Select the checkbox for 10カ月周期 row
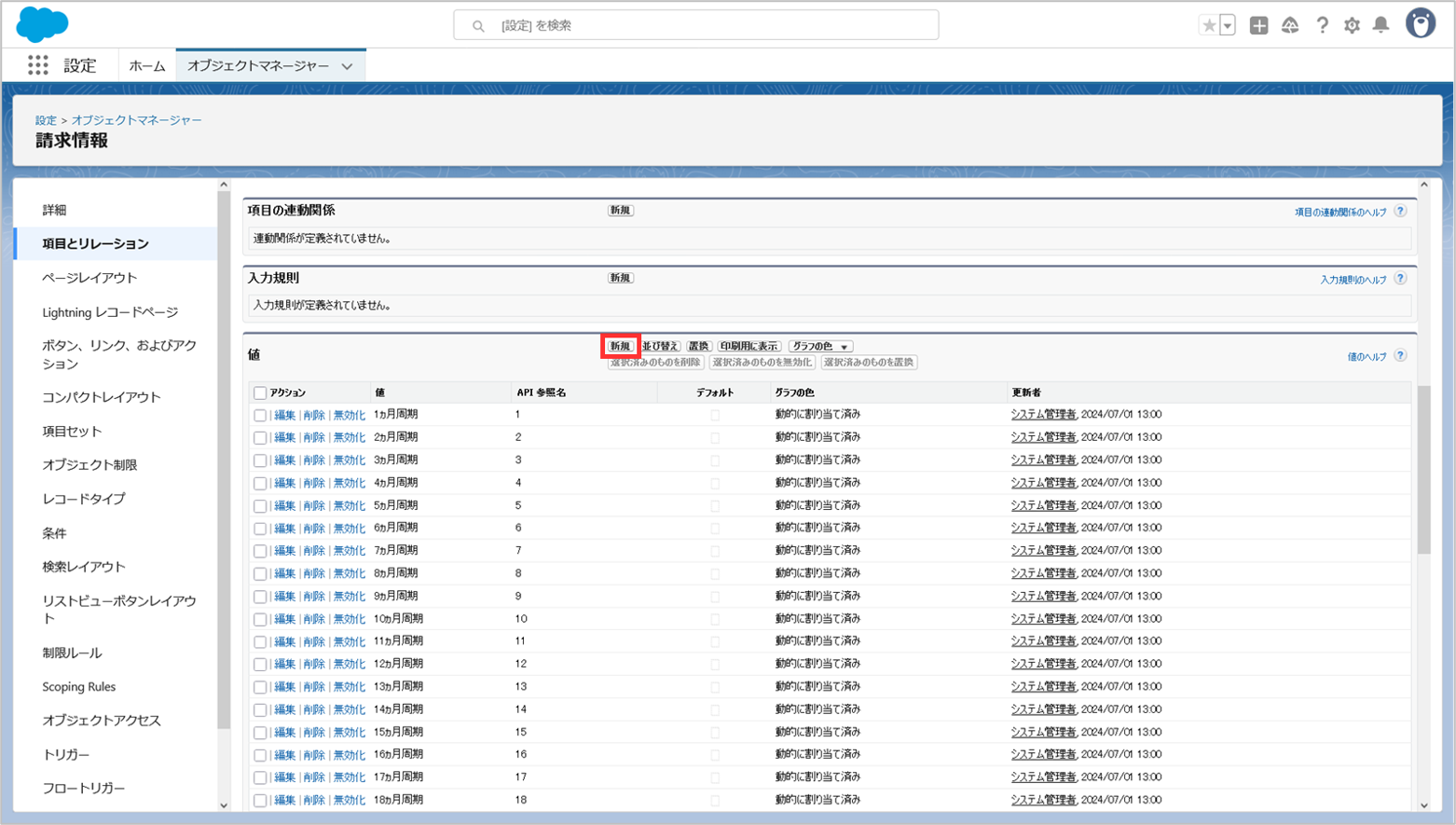The width and height of the screenshot is (1456, 825). [x=260, y=620]
